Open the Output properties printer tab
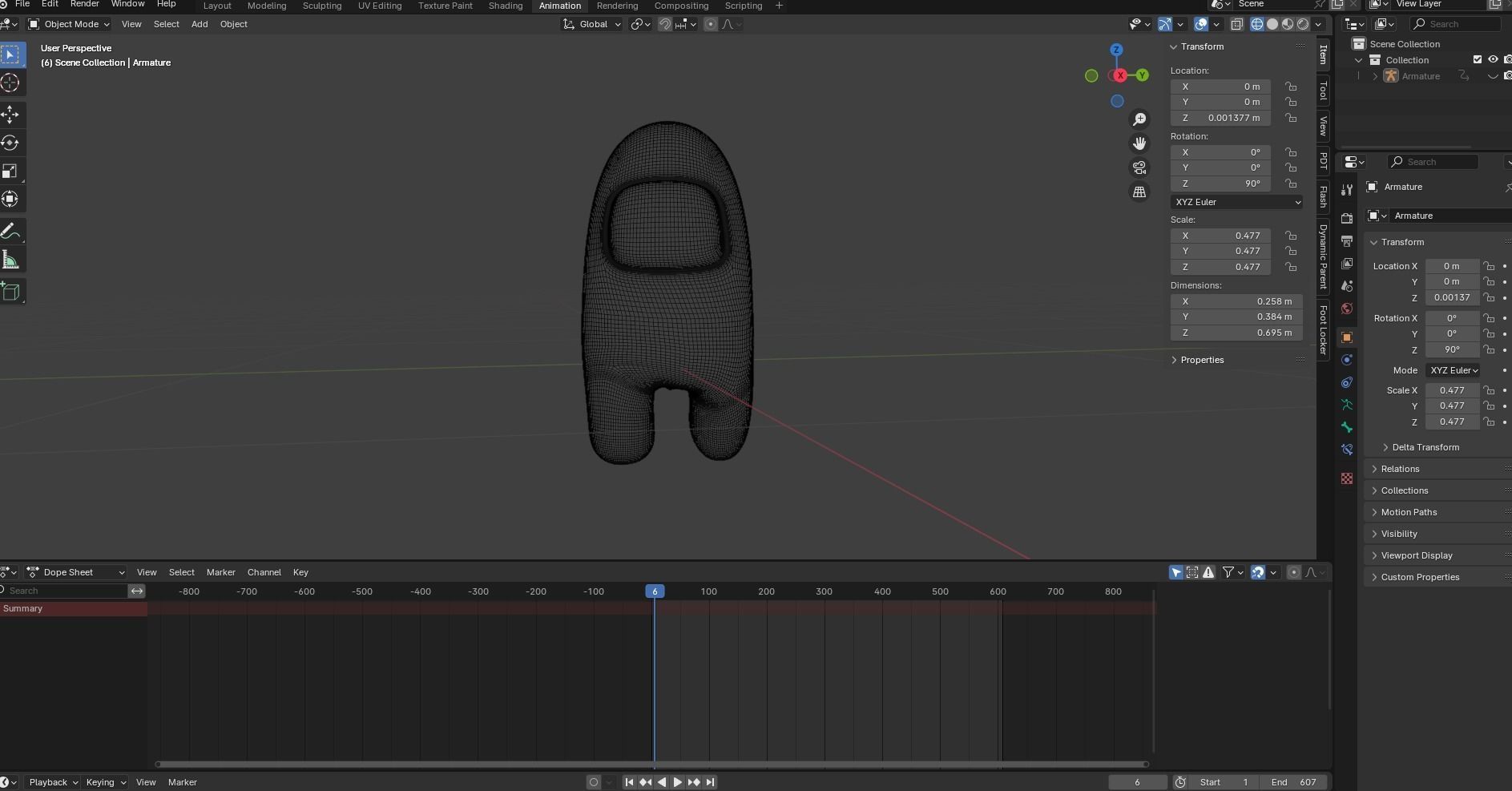The image size is (1512, 791). (1347, 240)
